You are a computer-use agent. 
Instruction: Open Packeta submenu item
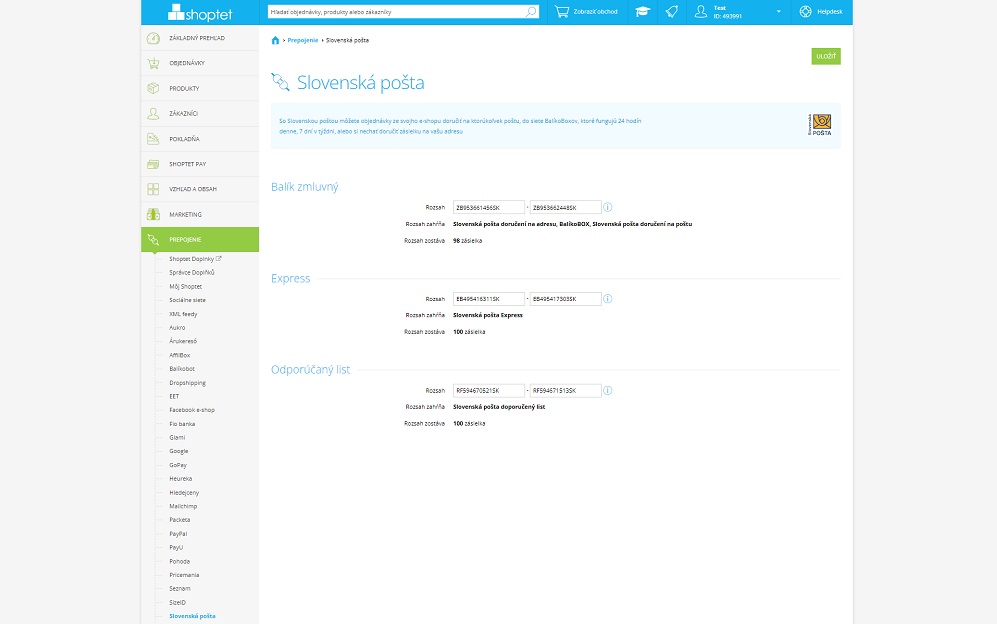coord(179,520)
